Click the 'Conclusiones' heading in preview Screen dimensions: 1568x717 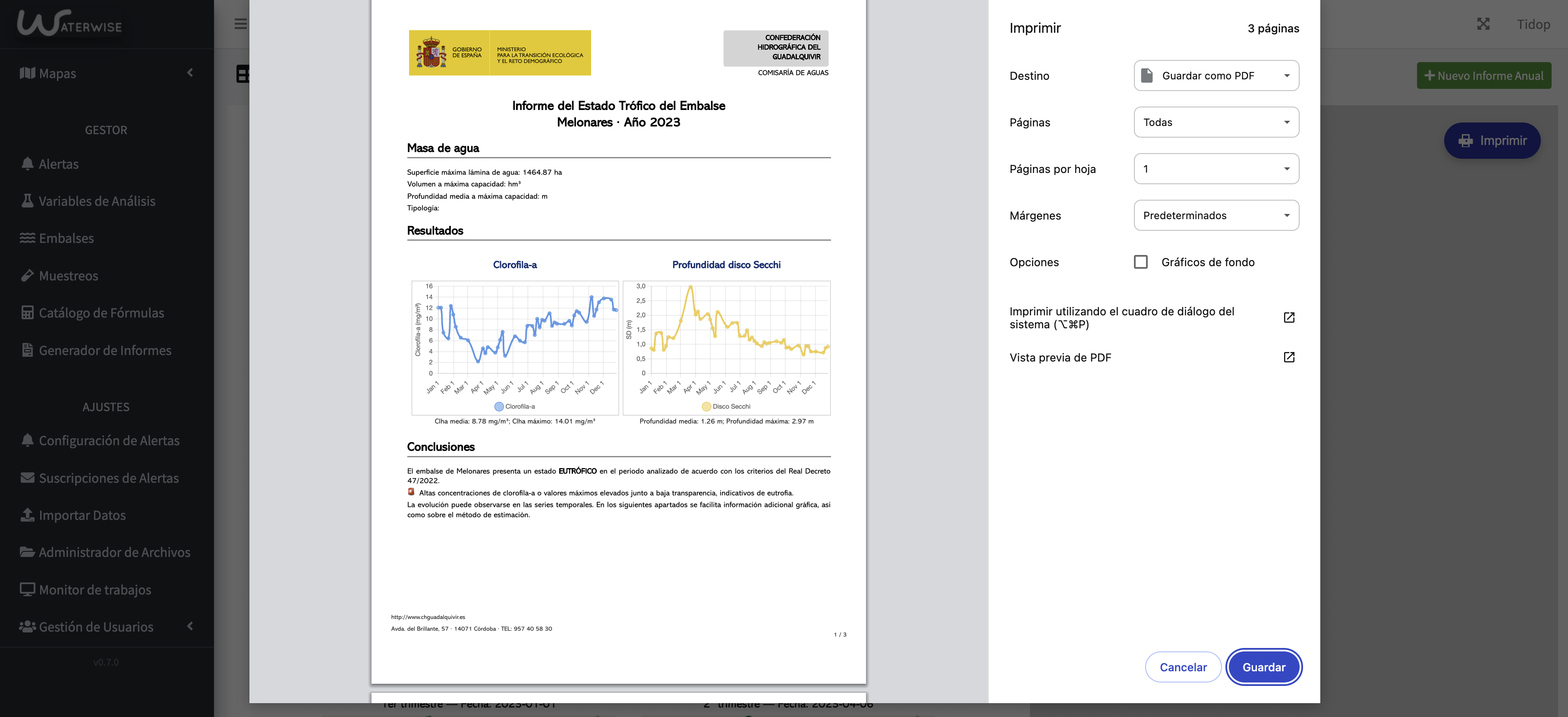(441, 447)
